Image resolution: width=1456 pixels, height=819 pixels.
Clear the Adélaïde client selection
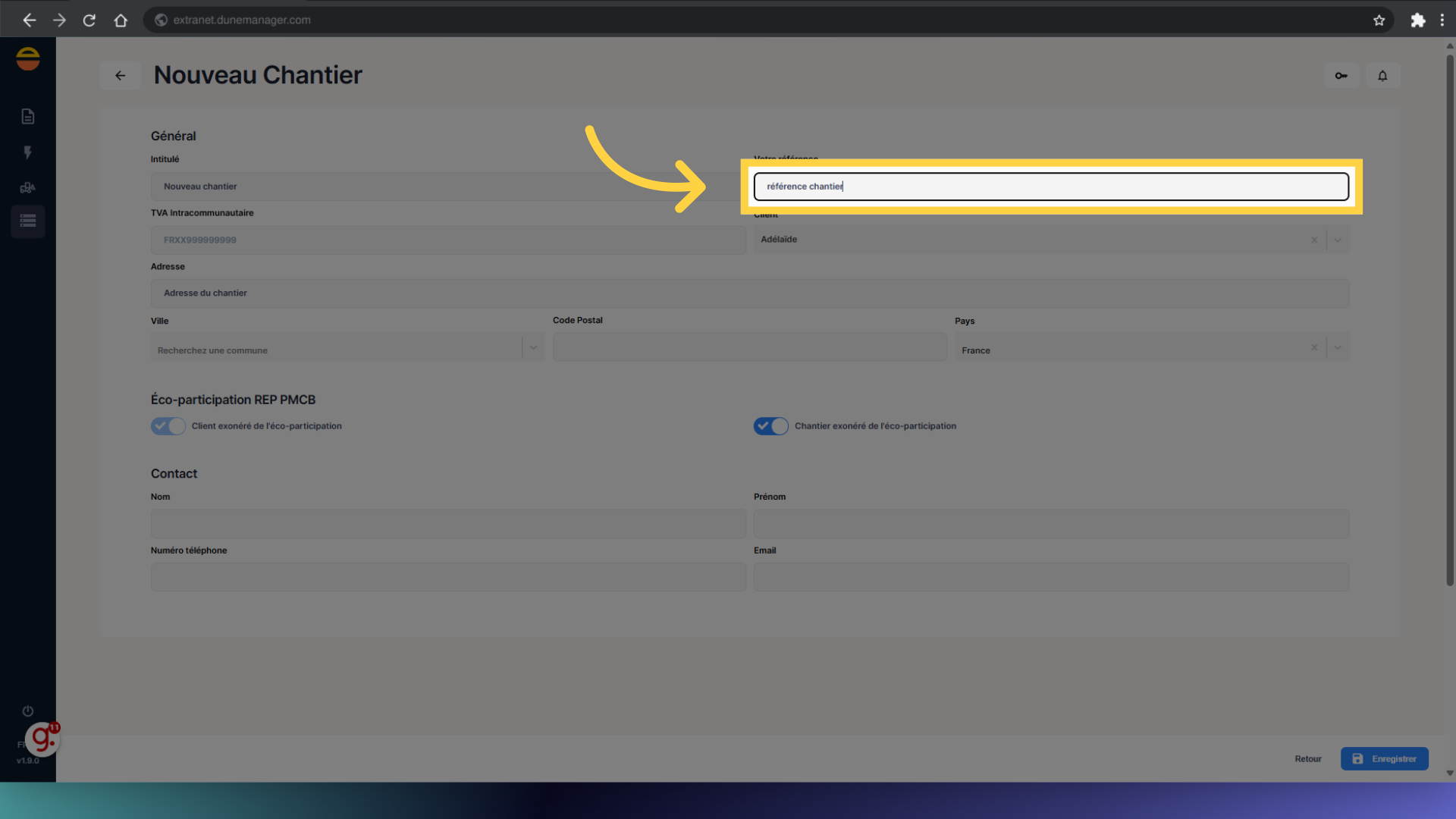(x=1314, y=240)
